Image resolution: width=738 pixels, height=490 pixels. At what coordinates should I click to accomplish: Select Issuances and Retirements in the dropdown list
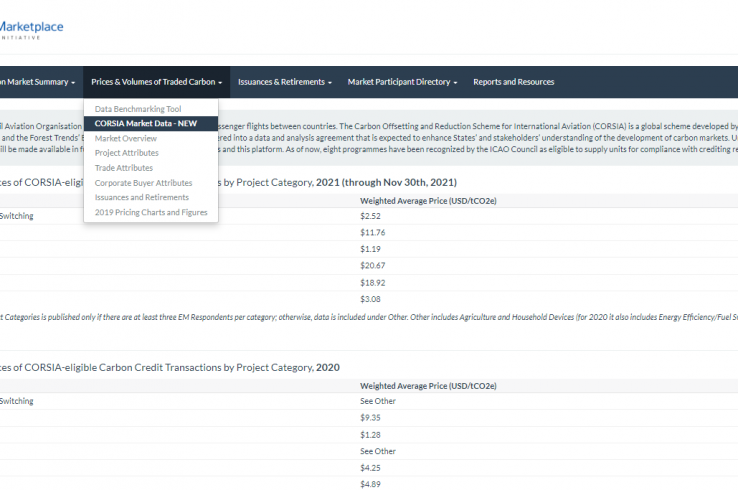click(x=141, y=198)
